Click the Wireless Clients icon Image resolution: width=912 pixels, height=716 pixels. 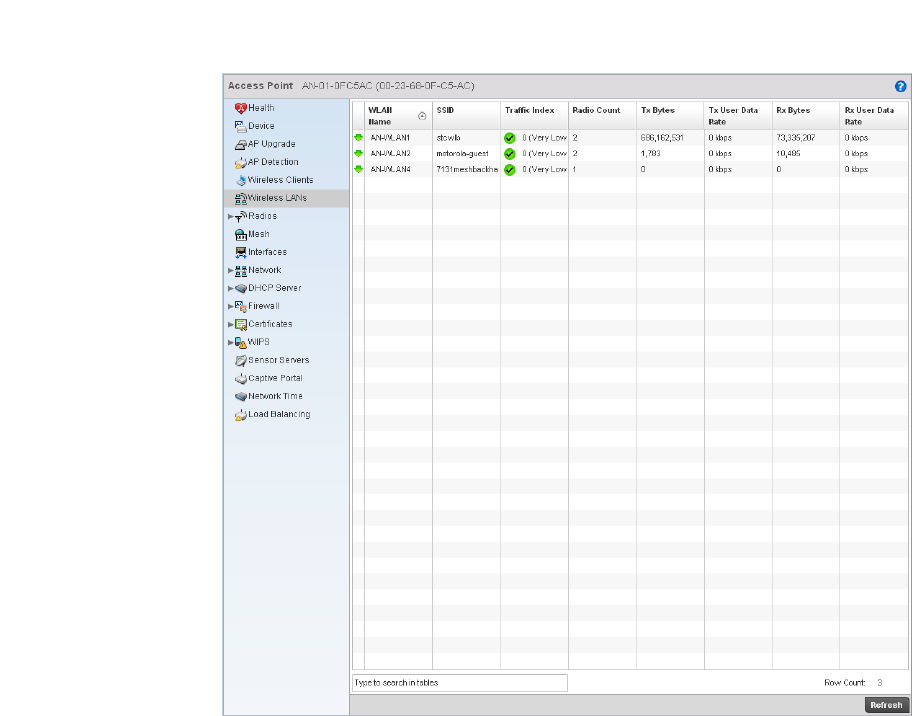point(241,180)
